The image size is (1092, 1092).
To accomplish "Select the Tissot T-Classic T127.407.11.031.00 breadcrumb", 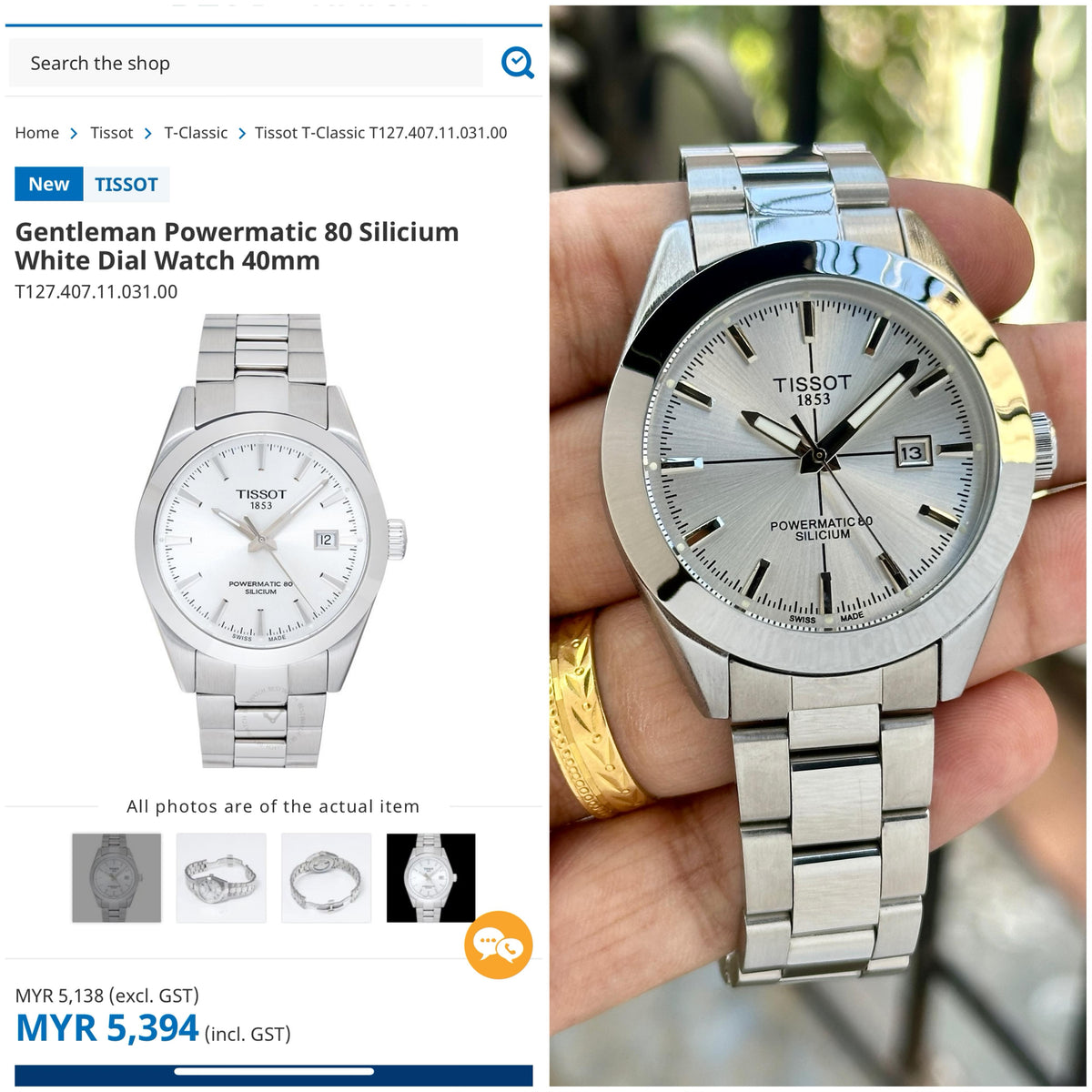I will click(x=380, y=133).
